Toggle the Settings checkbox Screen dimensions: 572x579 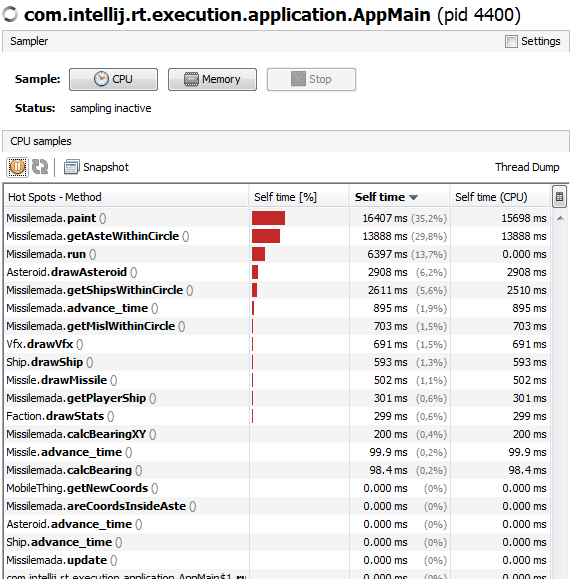coord(511,41)
